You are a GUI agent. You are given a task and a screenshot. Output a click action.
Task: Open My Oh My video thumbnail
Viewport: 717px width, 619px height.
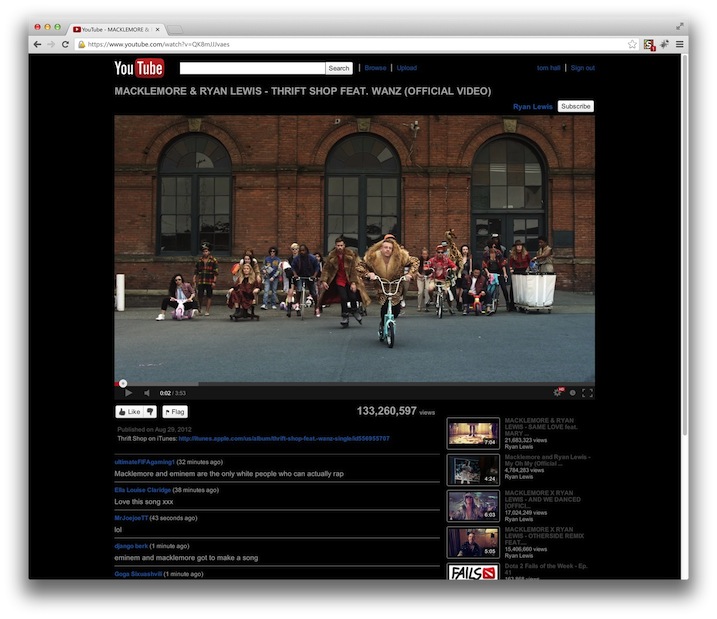pos(473,470)
